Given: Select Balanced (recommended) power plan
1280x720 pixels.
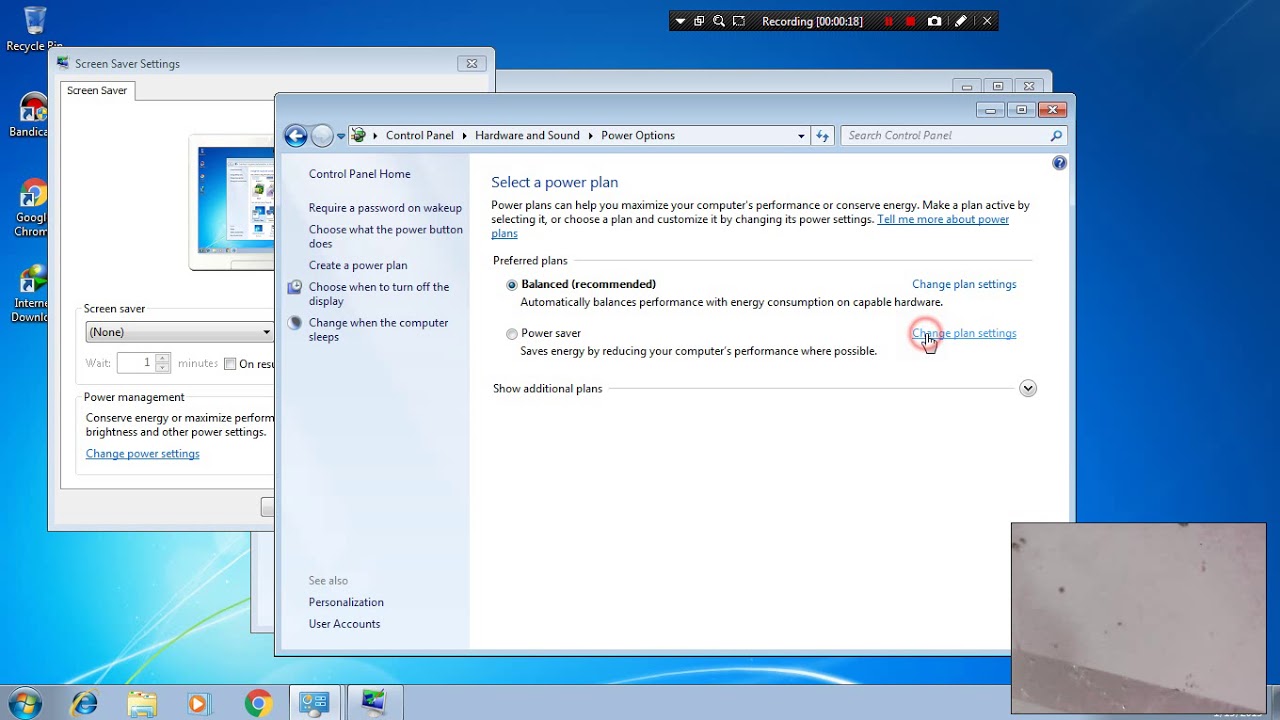Looking at the screenshot, I should click(x=512, y=285).
